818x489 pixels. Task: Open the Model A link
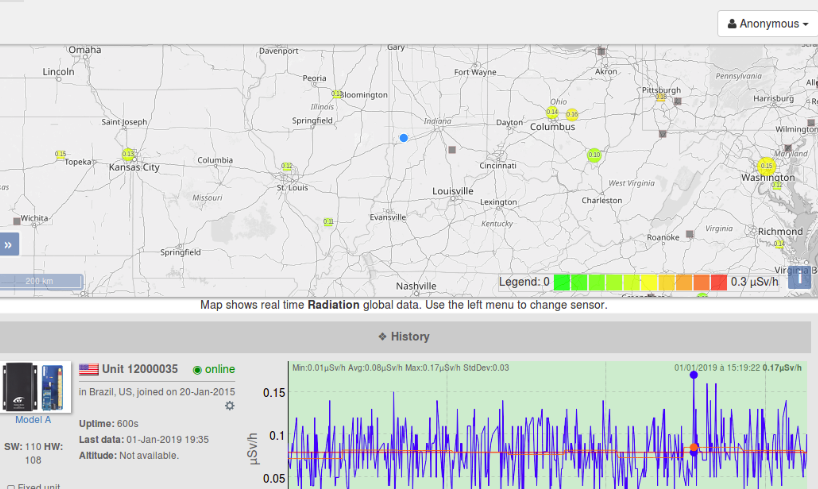(33, 420)
